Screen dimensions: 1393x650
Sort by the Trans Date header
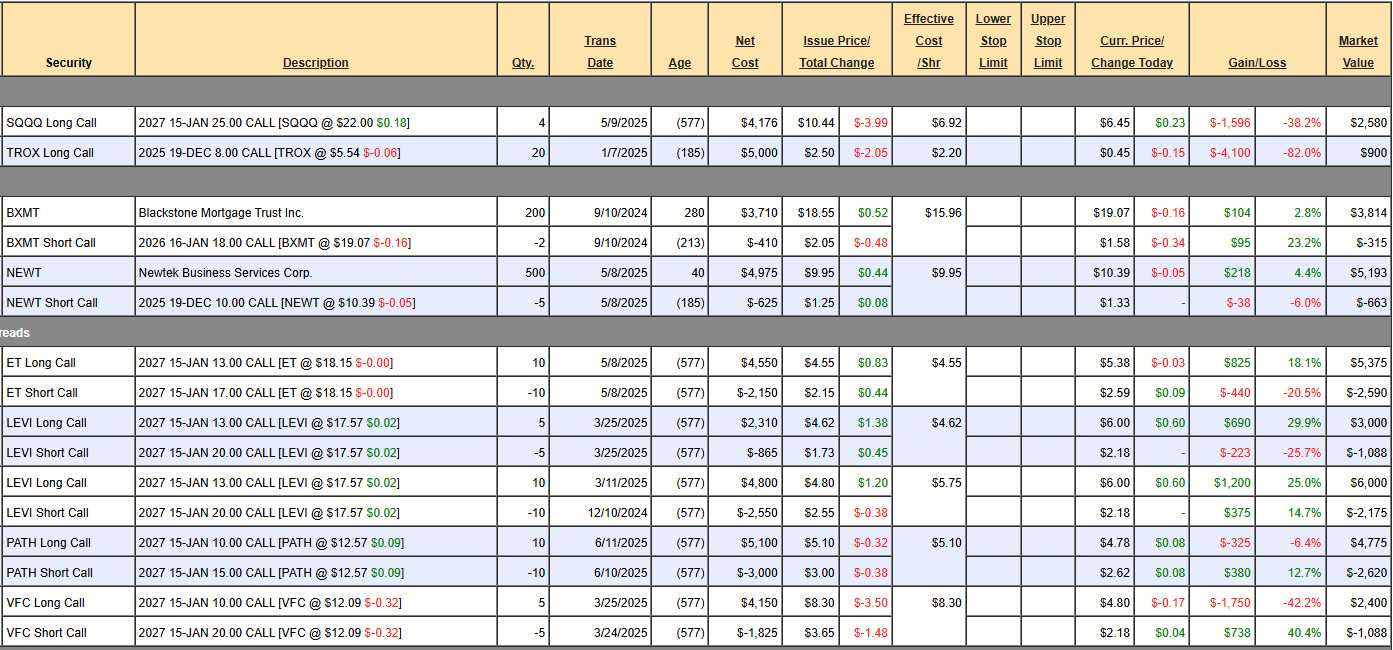(x=600, y=51)
